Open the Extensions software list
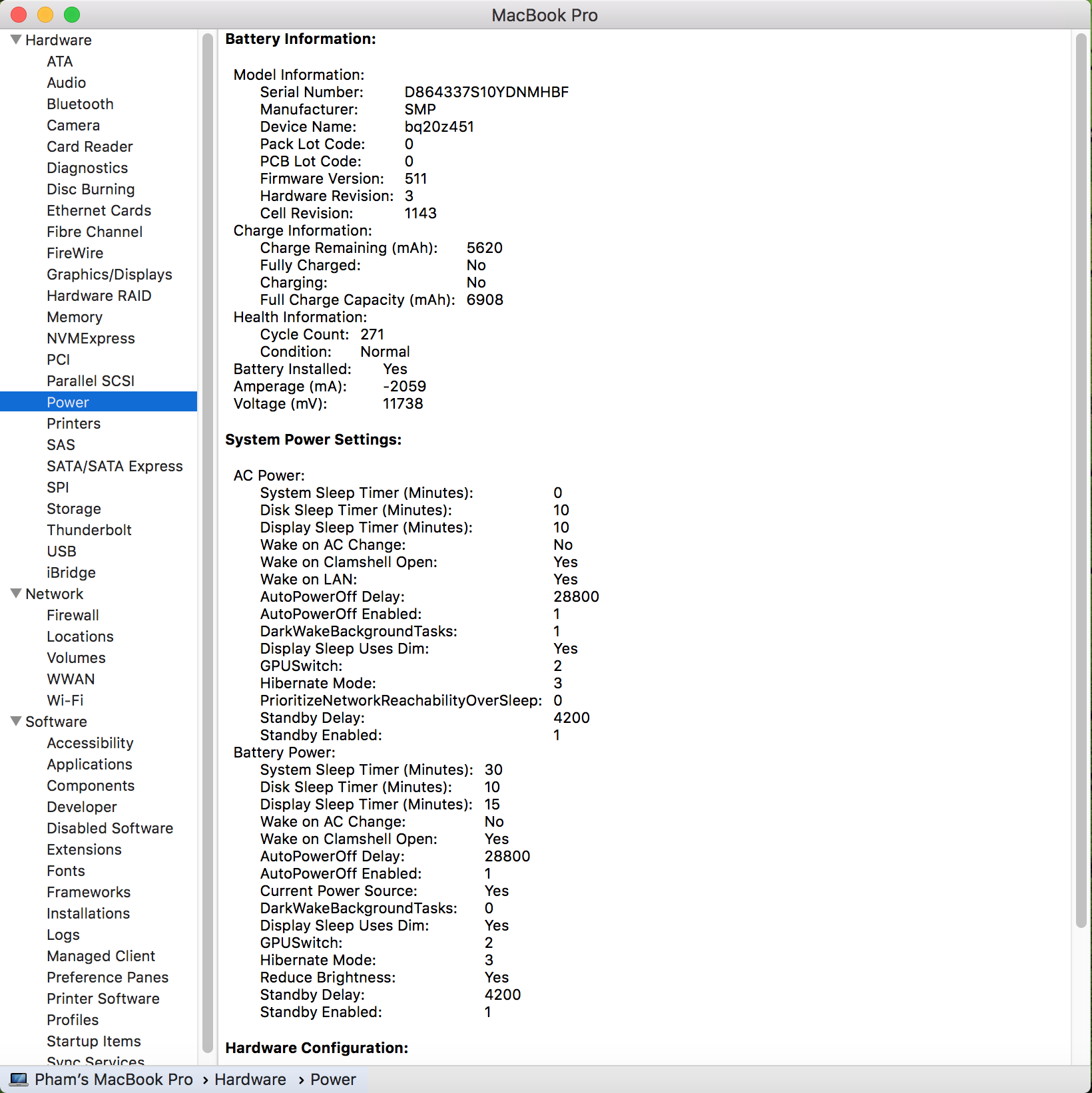 (84, 849)
